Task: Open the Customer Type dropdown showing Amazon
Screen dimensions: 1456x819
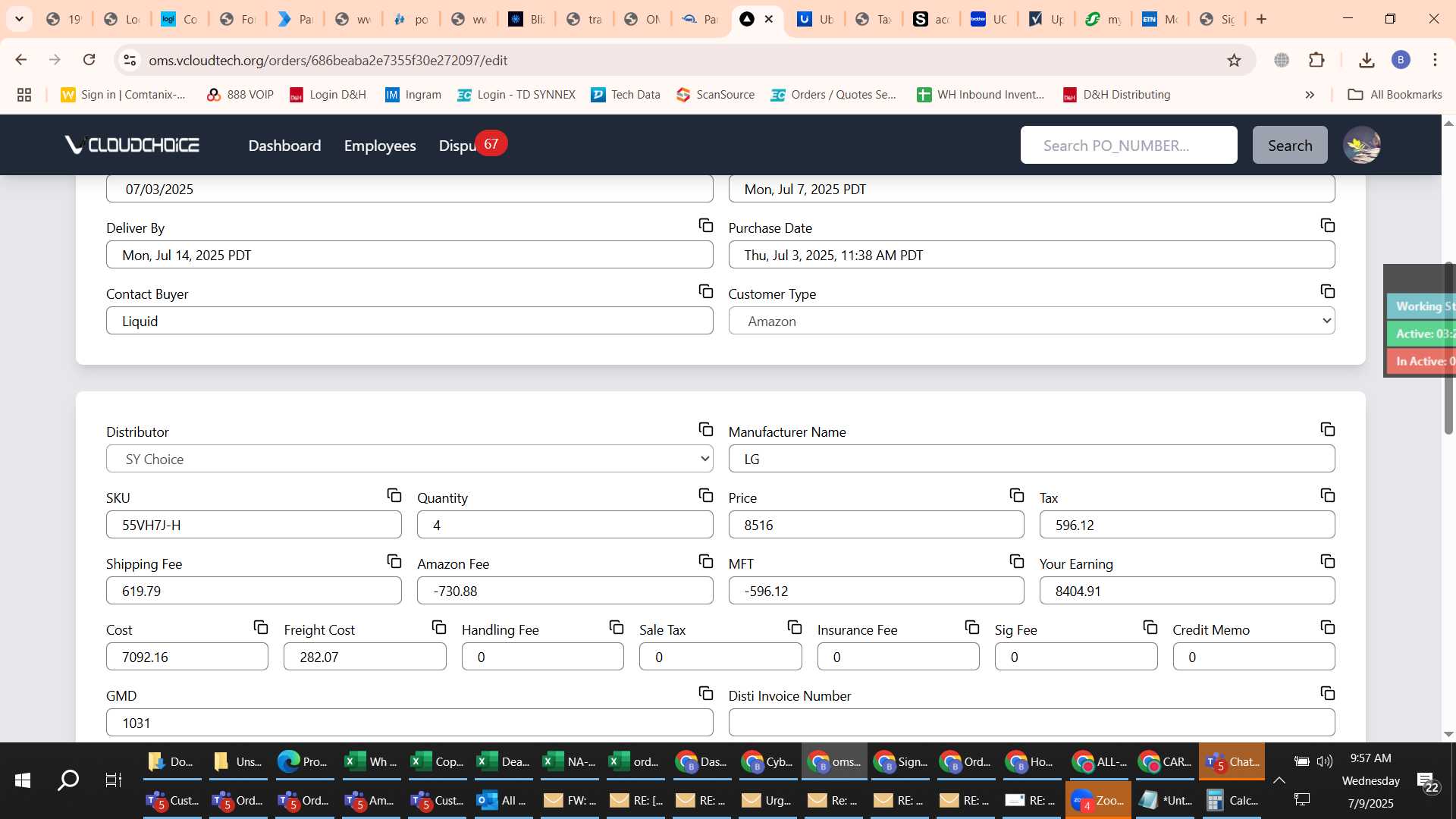Action: pyautogui.click(x=1031, y=321)
